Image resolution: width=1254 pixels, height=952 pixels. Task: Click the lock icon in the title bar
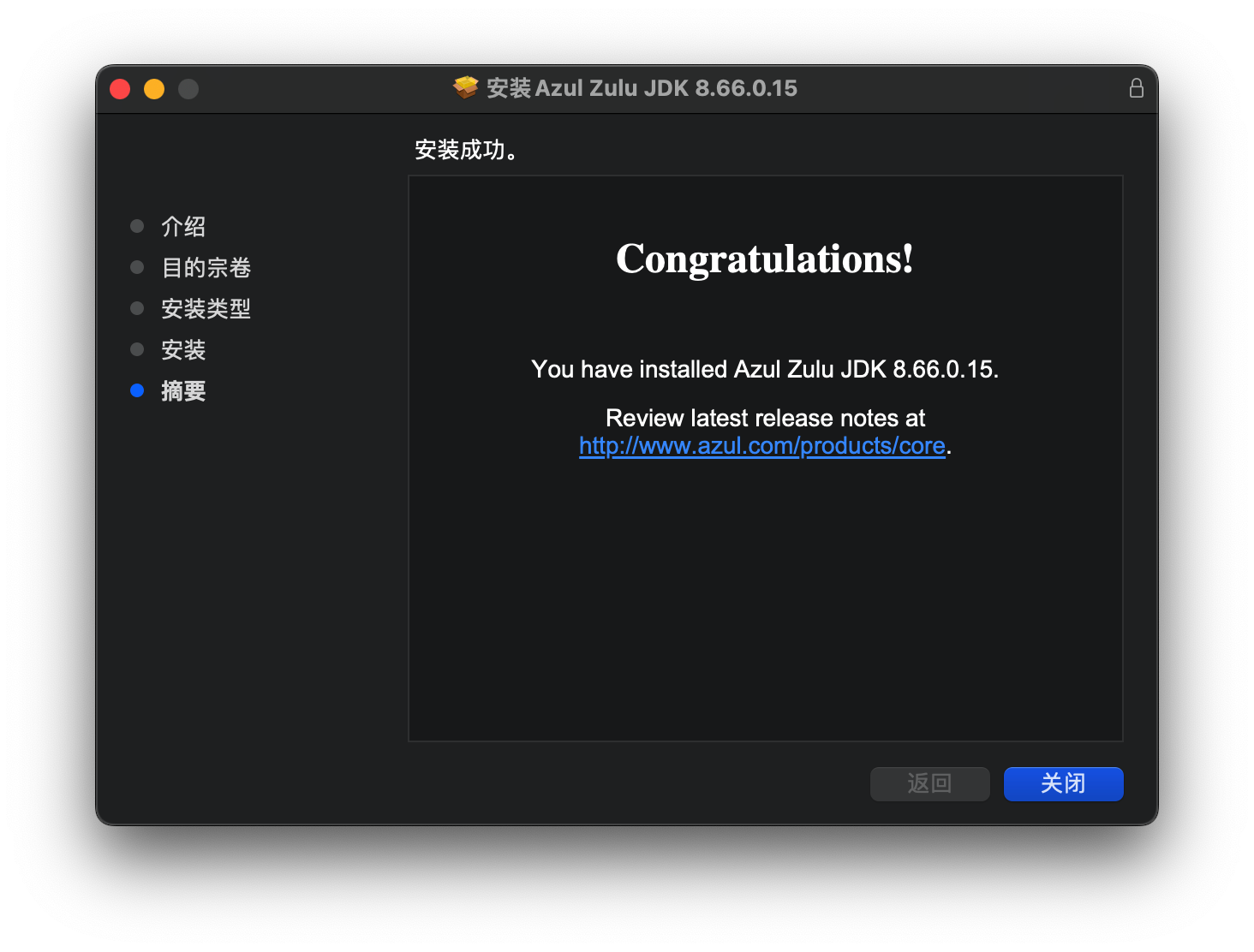pos(1137,87)
